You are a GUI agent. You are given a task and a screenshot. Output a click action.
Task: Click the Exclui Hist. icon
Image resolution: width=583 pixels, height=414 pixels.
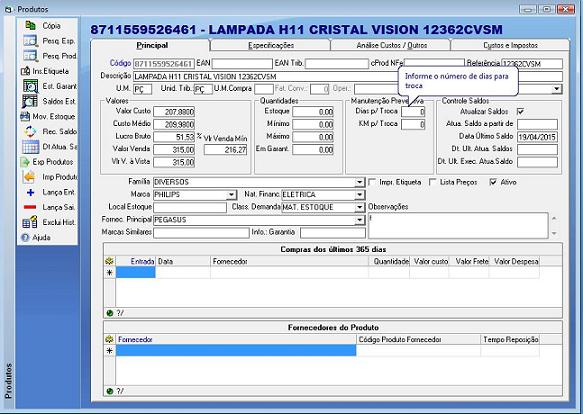pyautogui.click(x=30, y=222)
